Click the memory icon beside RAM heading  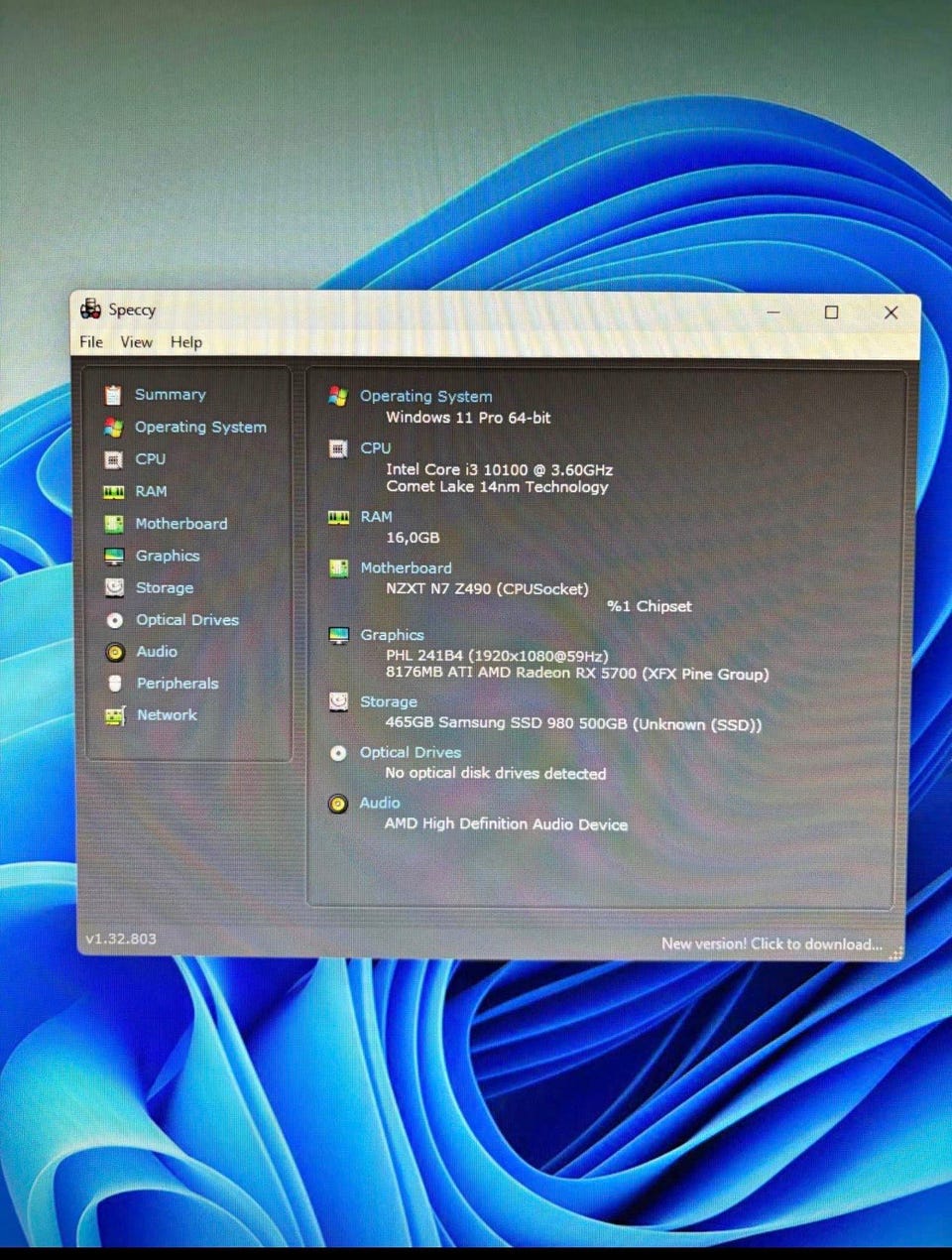pos(338,517)
